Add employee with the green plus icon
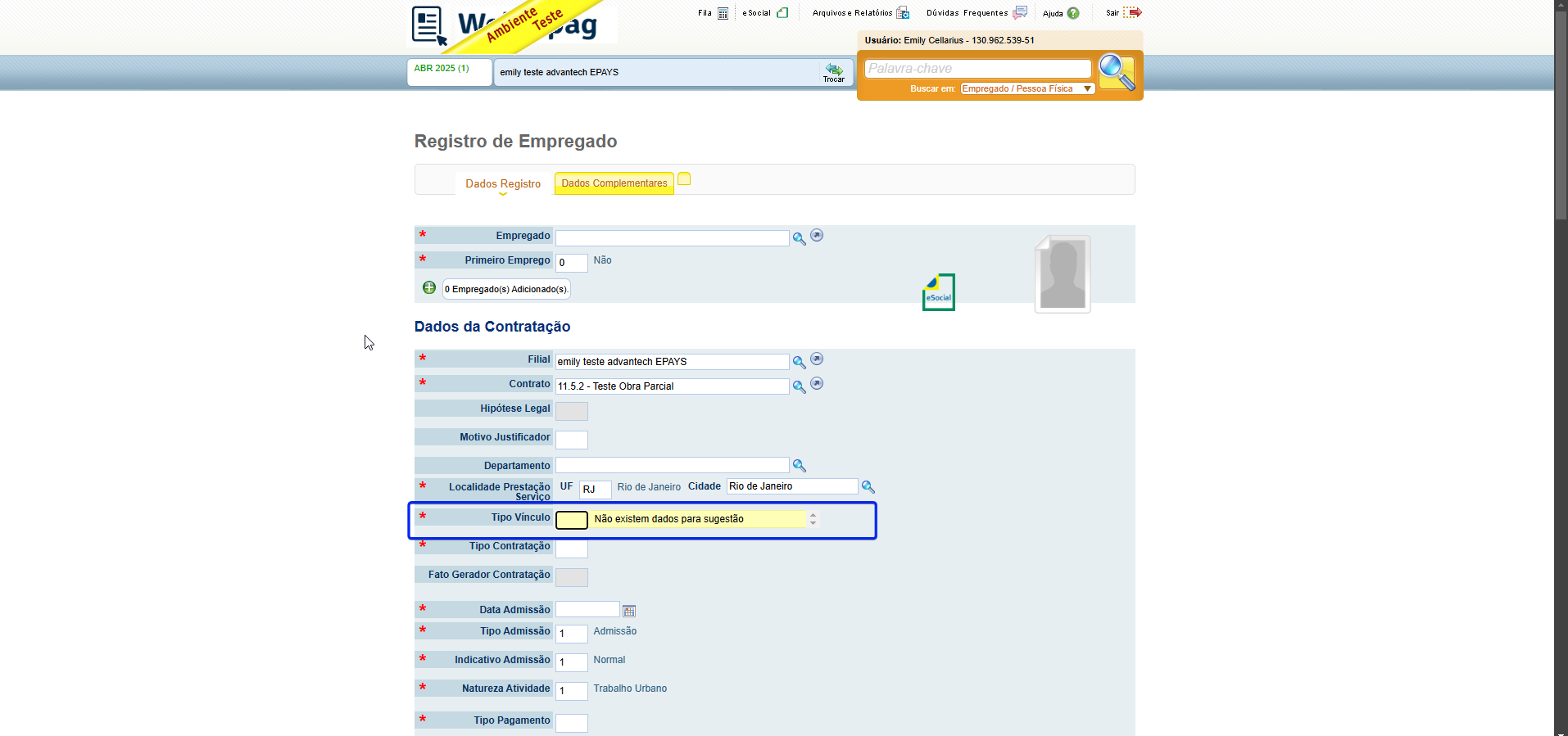This screenshot has height=736, width=1568. (x=429, y=287)
